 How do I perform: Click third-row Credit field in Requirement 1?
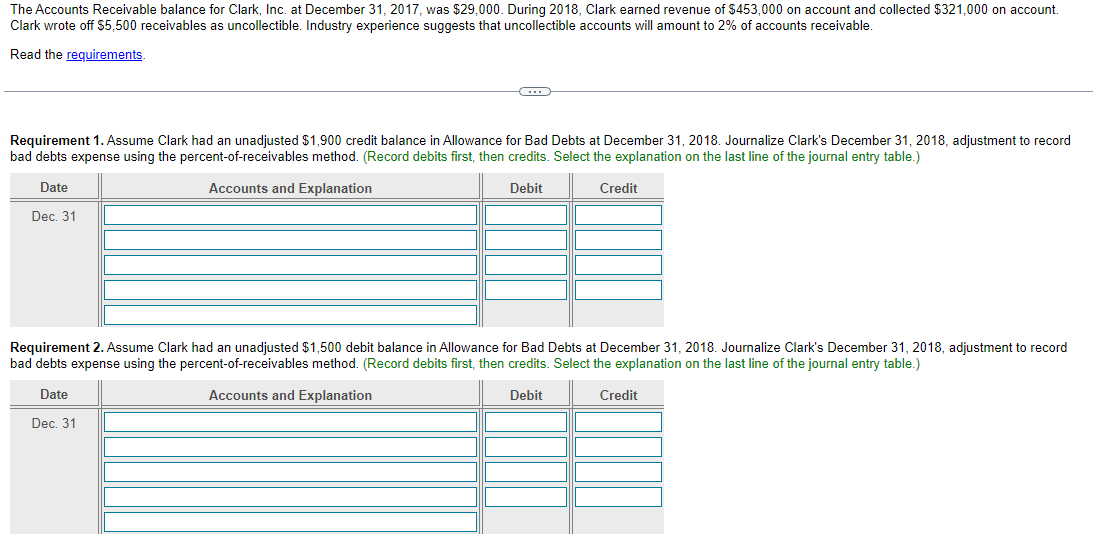(x=618, y=265)
